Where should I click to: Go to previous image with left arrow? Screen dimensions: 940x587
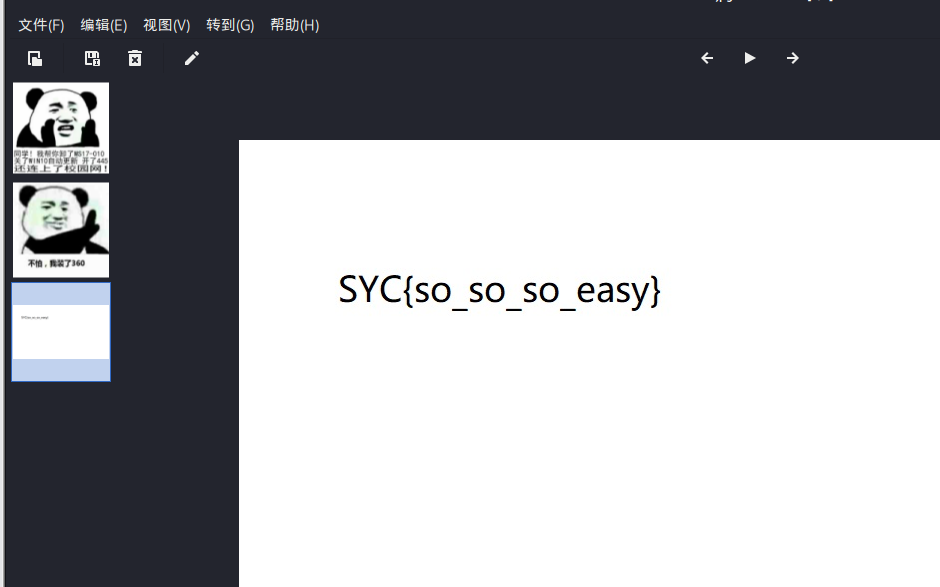point(707,58)
